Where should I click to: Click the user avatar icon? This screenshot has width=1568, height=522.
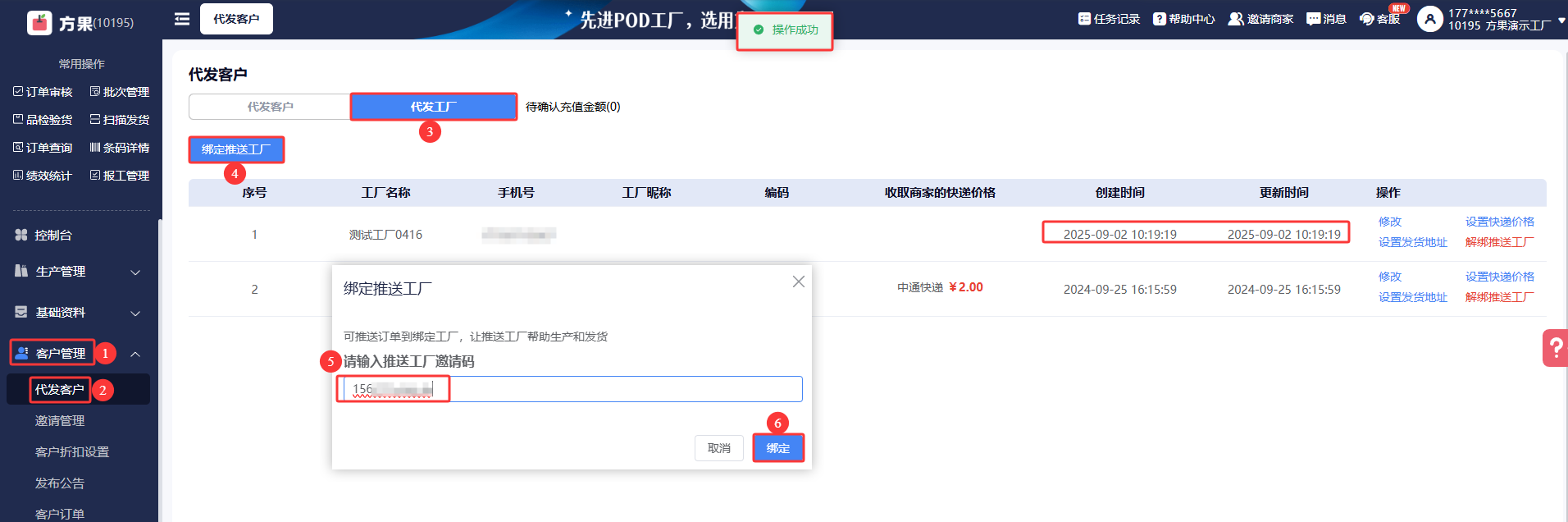click(1429, 19)
